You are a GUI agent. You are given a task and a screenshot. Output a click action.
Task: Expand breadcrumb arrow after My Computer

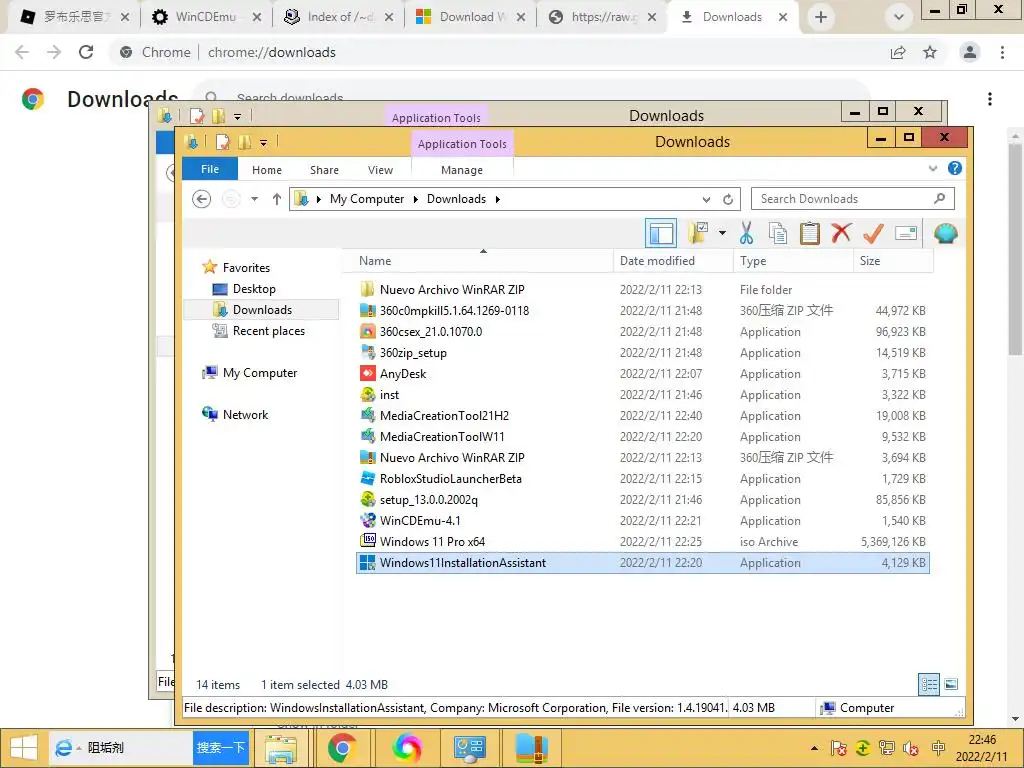click(415, 199)
